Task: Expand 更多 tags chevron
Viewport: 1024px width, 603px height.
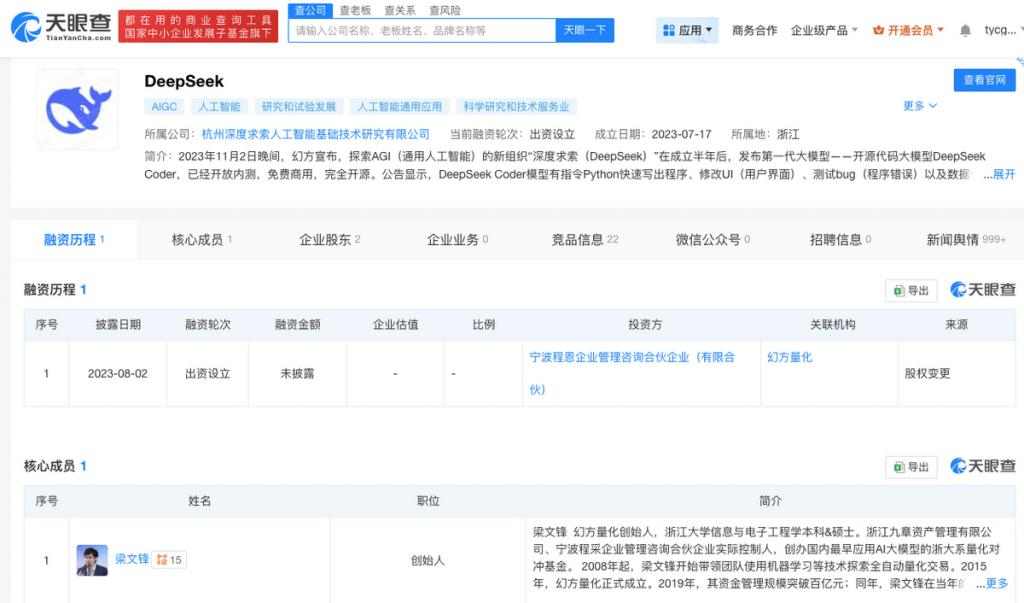Action: (x=920, y=106)
